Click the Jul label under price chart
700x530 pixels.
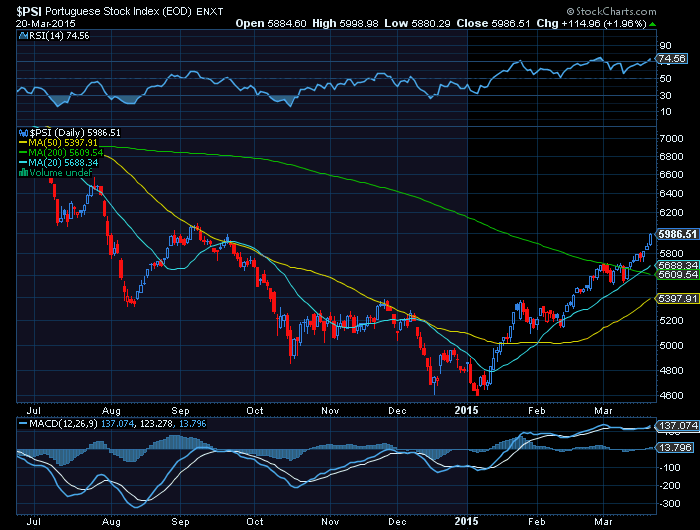coord(34,410)
